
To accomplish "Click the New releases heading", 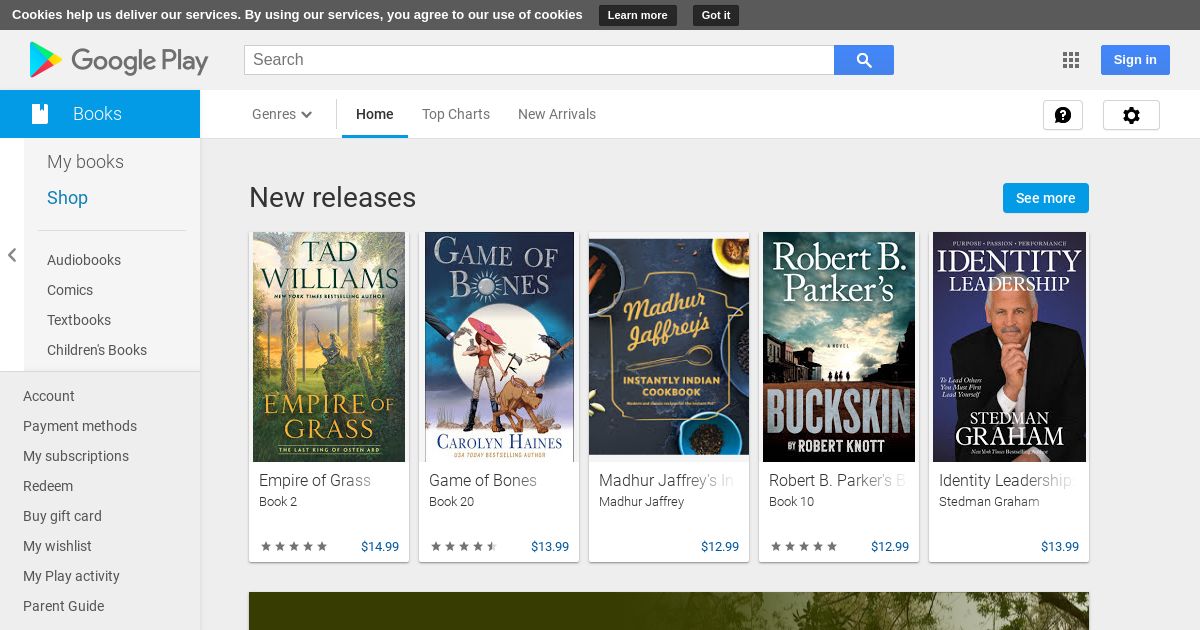I will 333,198.
